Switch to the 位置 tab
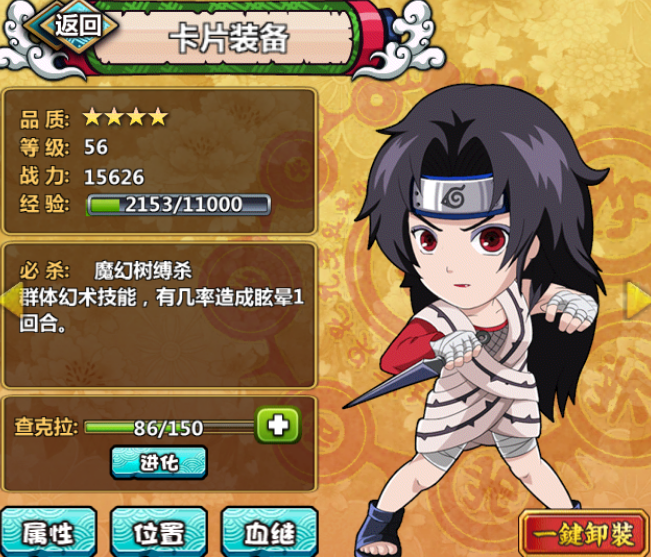 [x=159, y=532]
